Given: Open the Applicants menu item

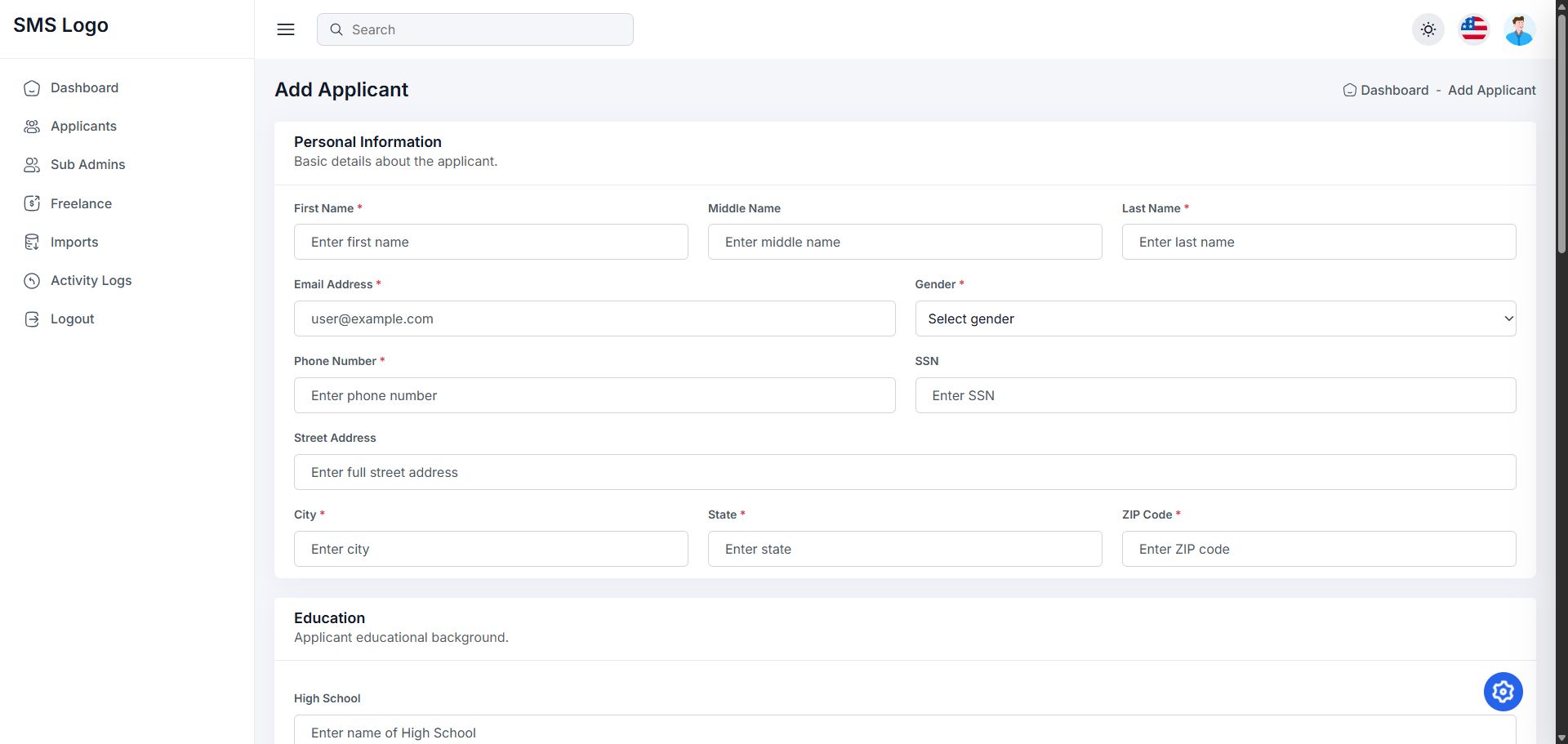Looking at the screenshot, I should pyautogui.click(x=83, y=126).
